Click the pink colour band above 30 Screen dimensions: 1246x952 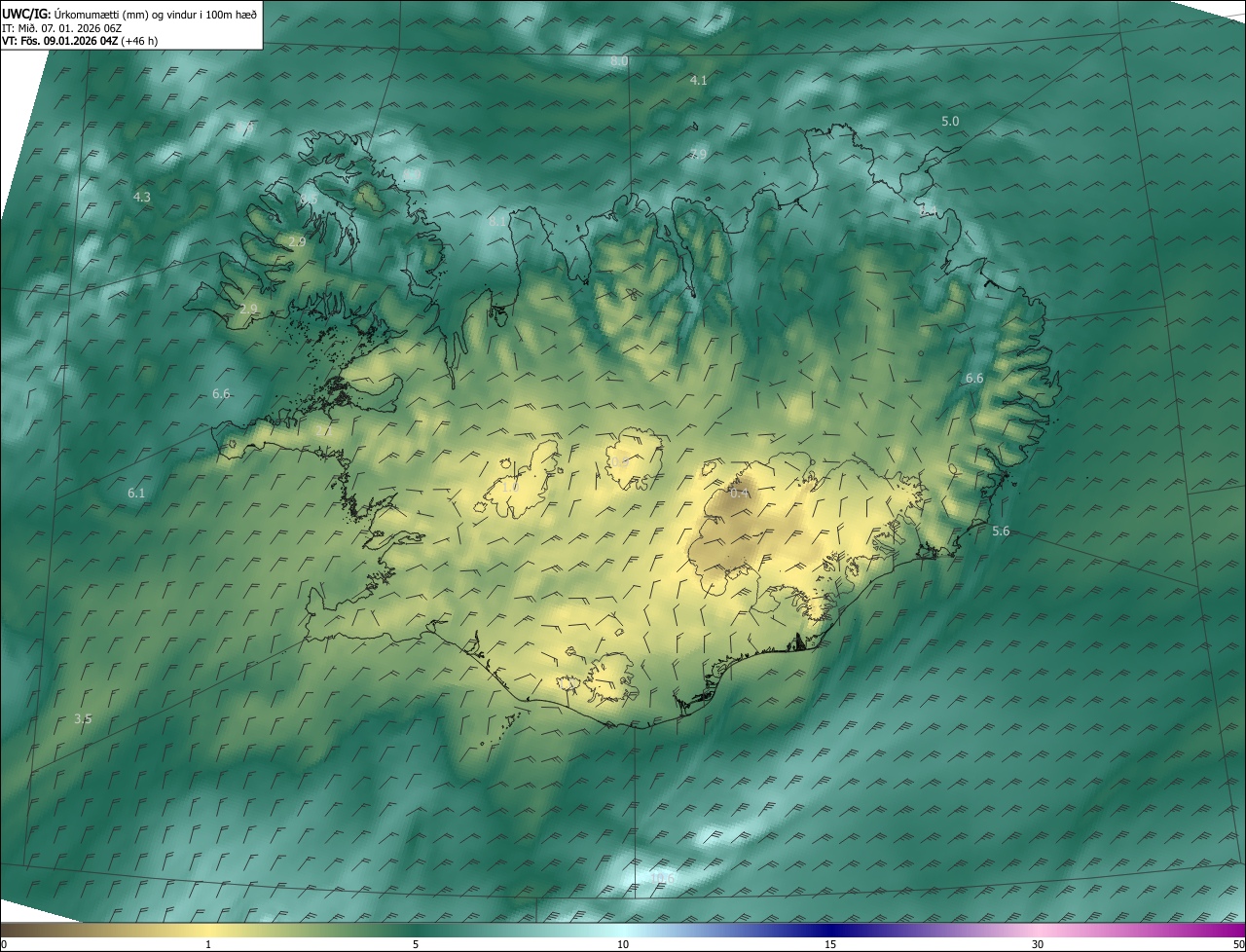coord(1038,931)
